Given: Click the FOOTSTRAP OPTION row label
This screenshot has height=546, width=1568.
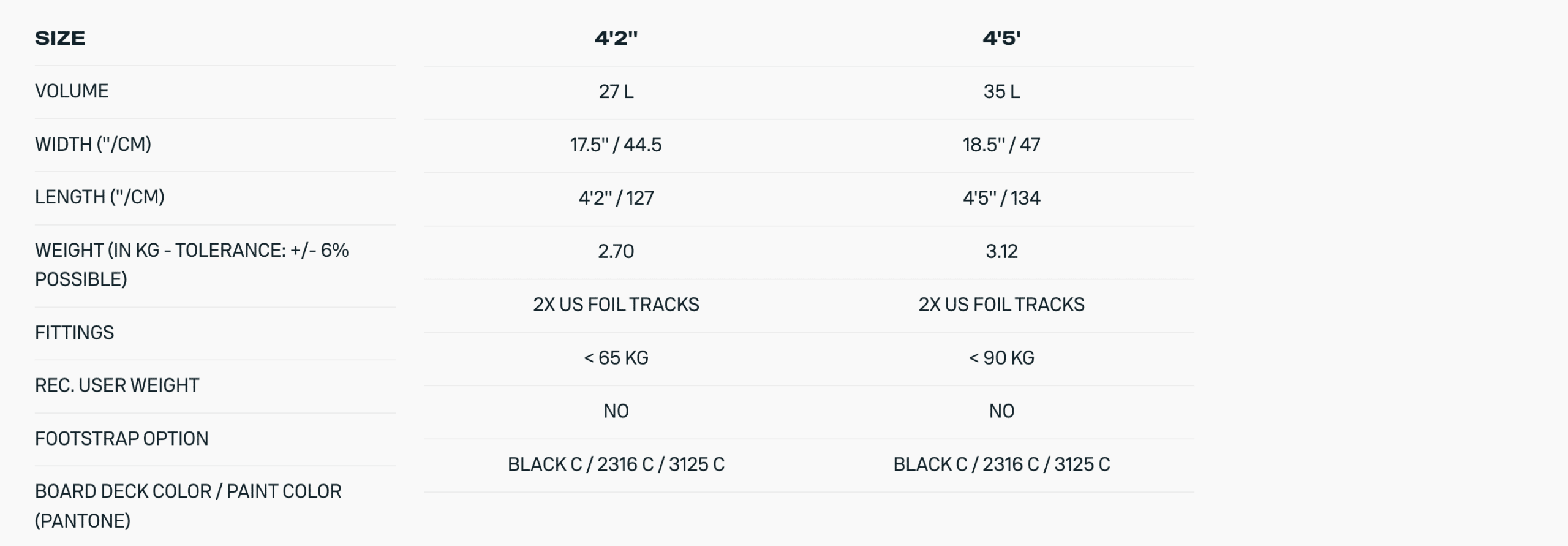Looking at the screenshot, I should point(121,439).
